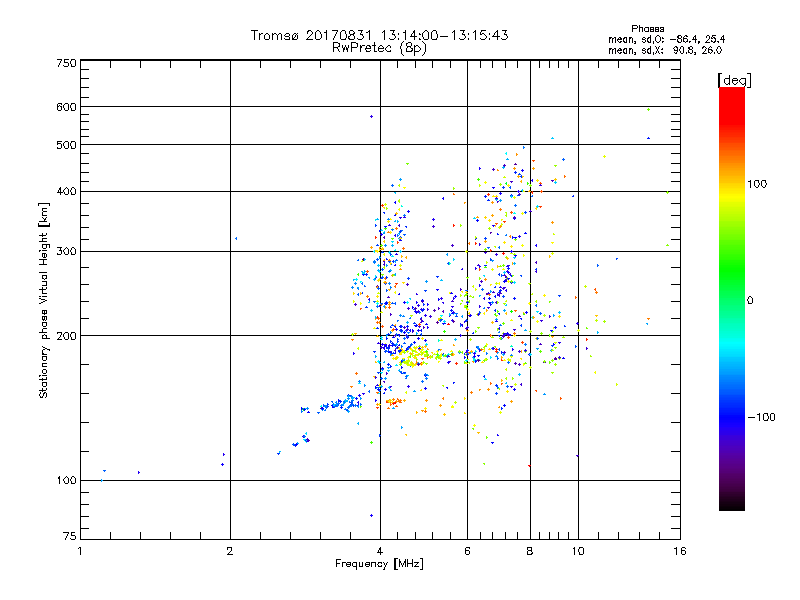Click the '16' x-axis tick label

point(680,551)
